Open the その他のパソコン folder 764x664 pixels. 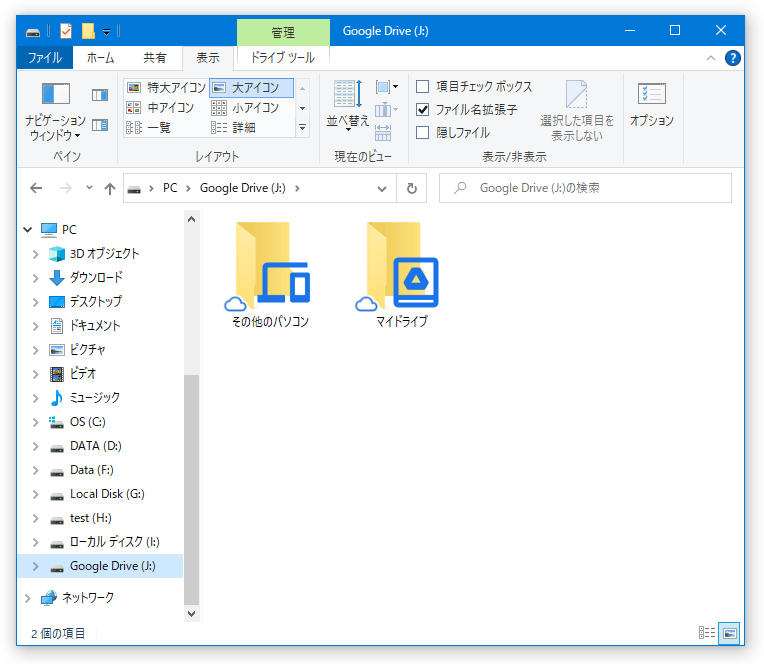coord(269,275)
